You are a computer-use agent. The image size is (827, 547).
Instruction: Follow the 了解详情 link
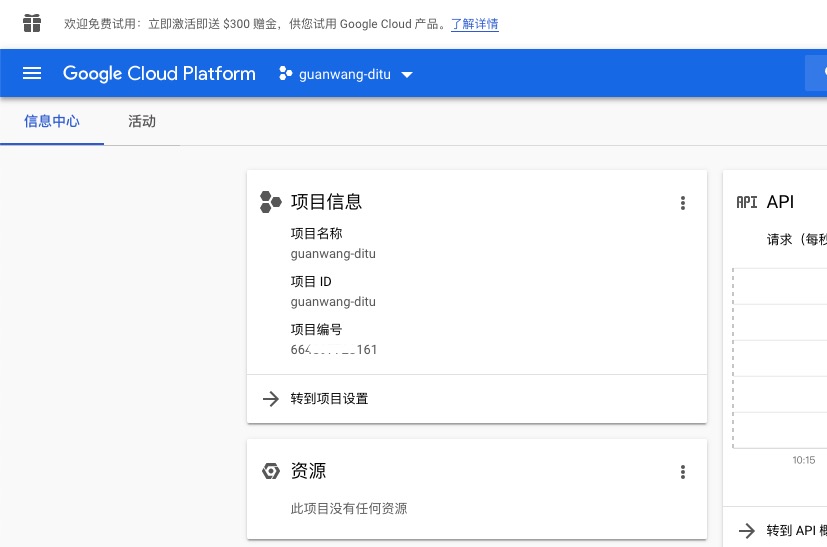(475, 24)
